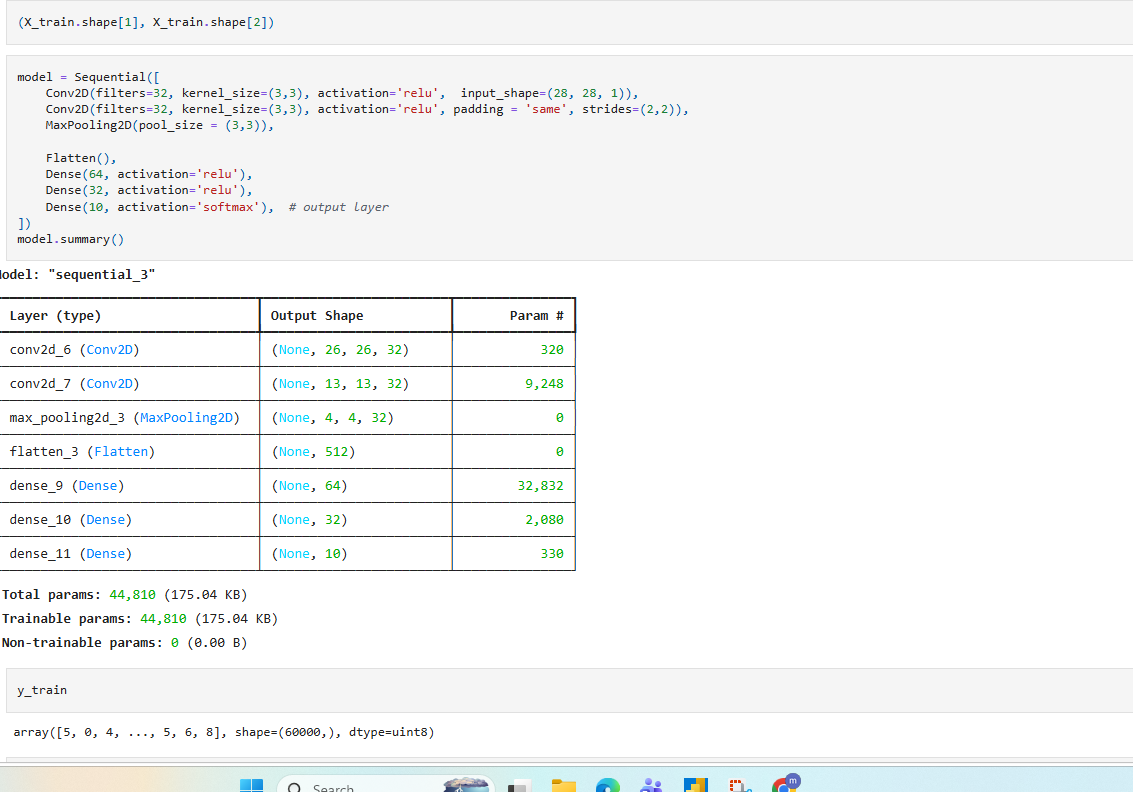Click the Dense(32, activation='relu') line
This screenshot has width=1133, height=792.
pyautogui.click(x=149, y=190)
